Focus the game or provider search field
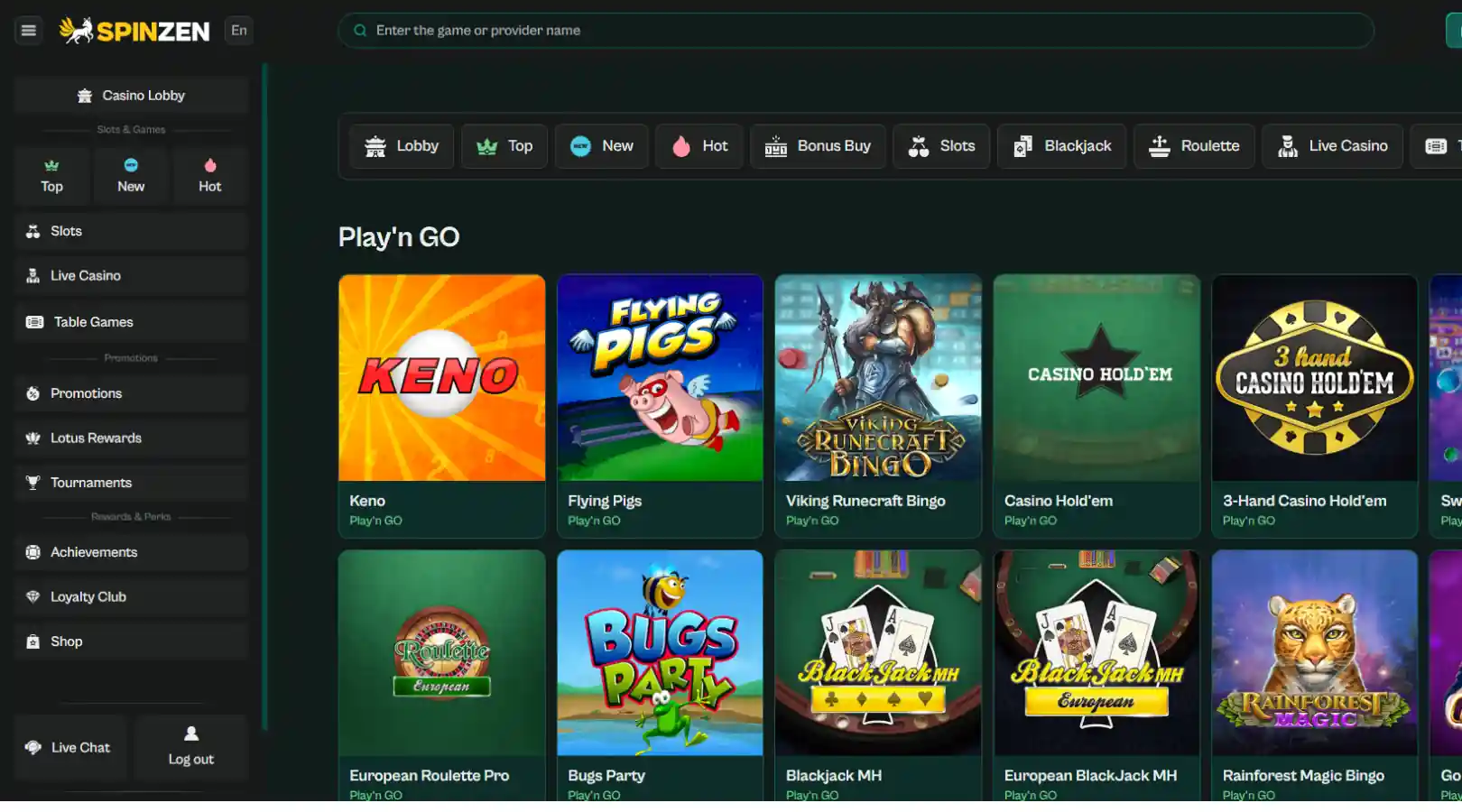Screen dimensions: 1462x812 point(856,31)
